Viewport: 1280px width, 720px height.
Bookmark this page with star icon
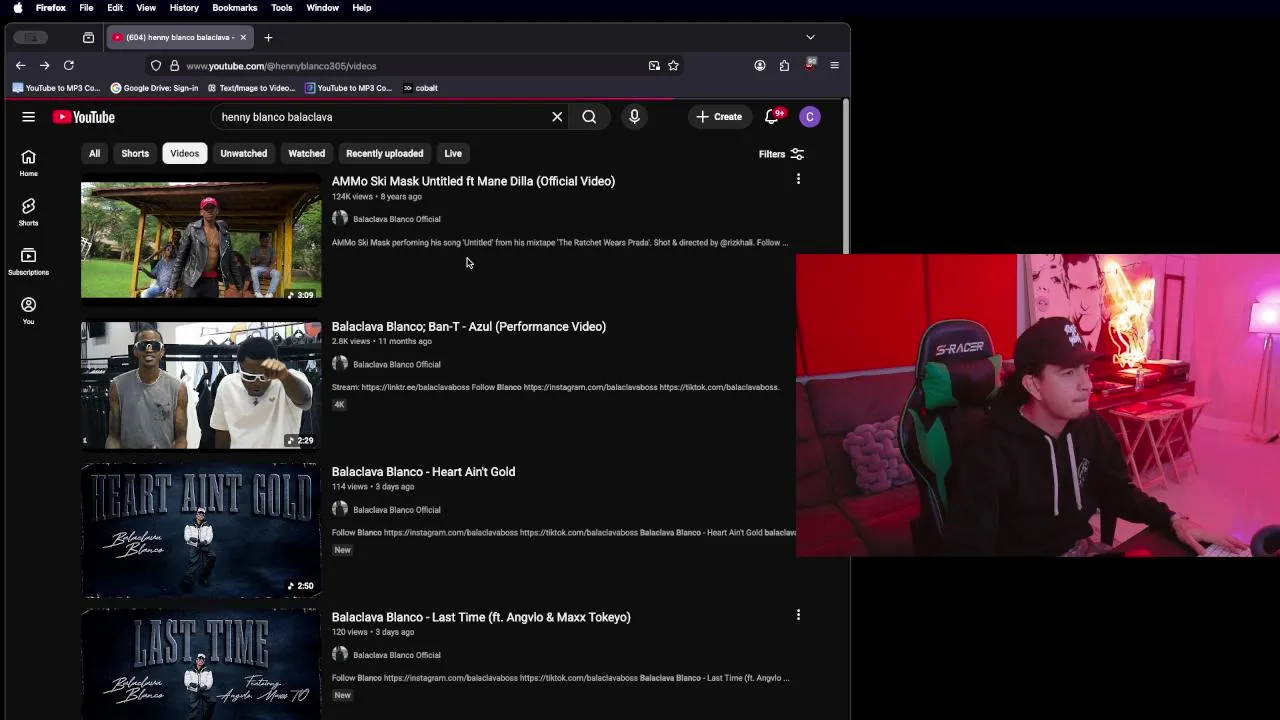673,66
